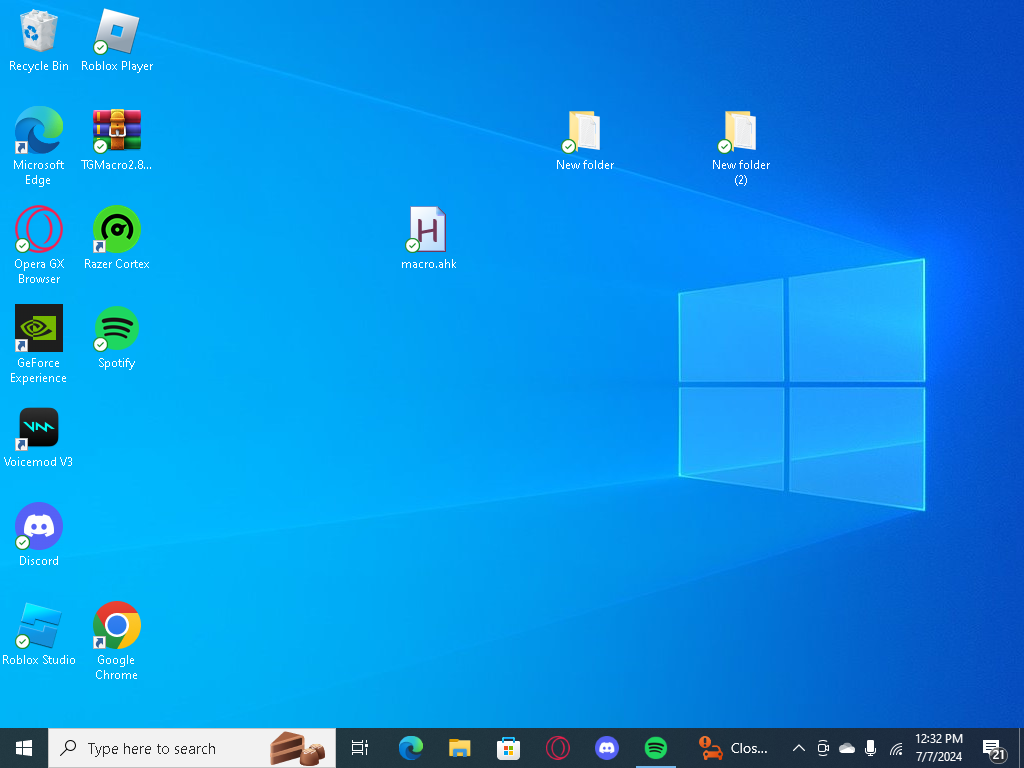This screenshot has height=768, width=1024.
Task: Select the TGMacro2.8 archive icon
Action: pyautogui.click(x=117, y=131)
